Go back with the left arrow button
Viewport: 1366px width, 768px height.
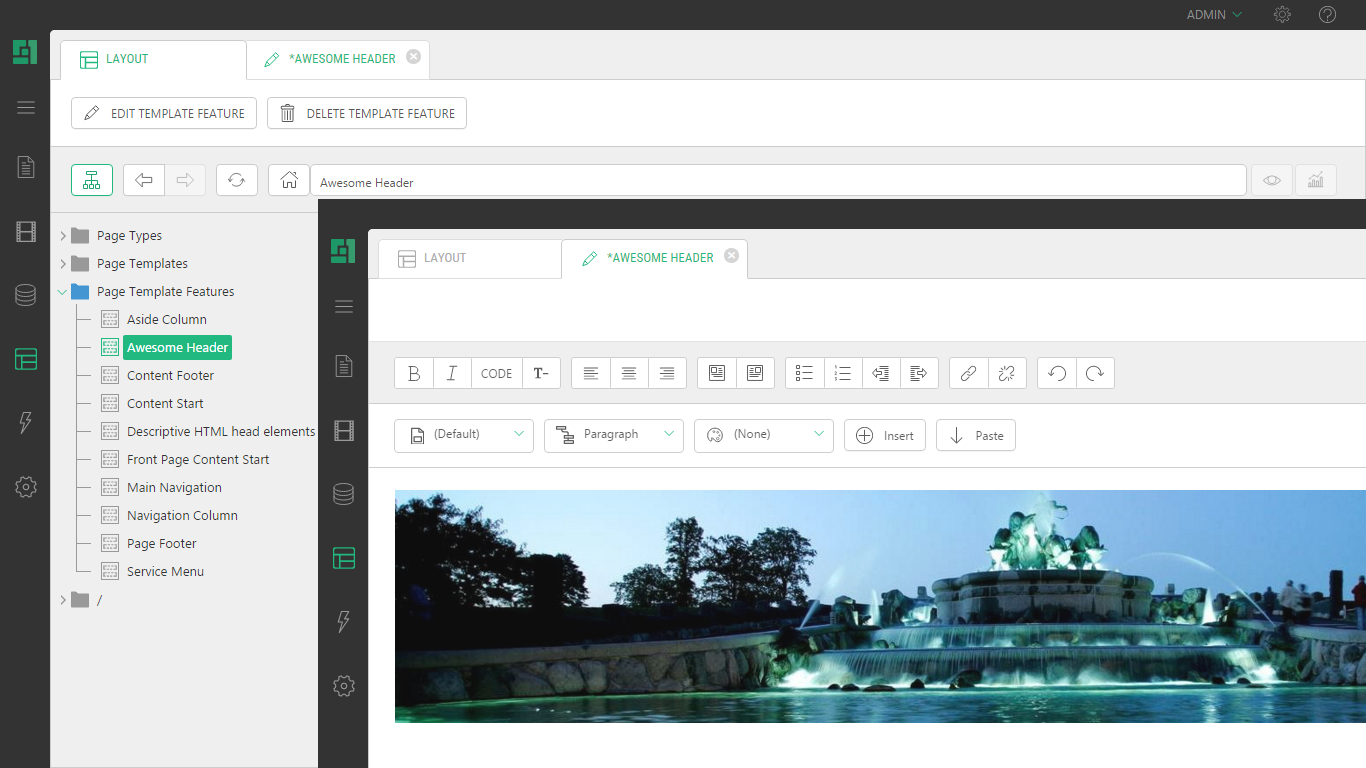click(x=144, y=180)
